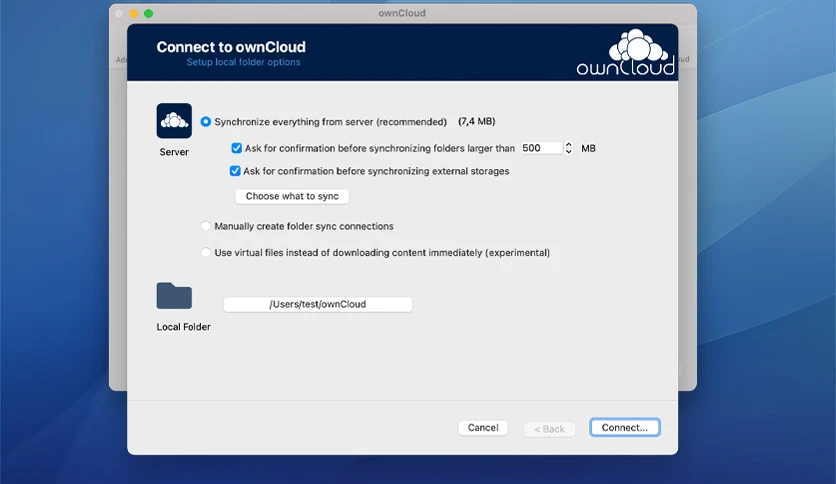Click the 500 MB size input field
836x484 pixels.
click(541, 148)
